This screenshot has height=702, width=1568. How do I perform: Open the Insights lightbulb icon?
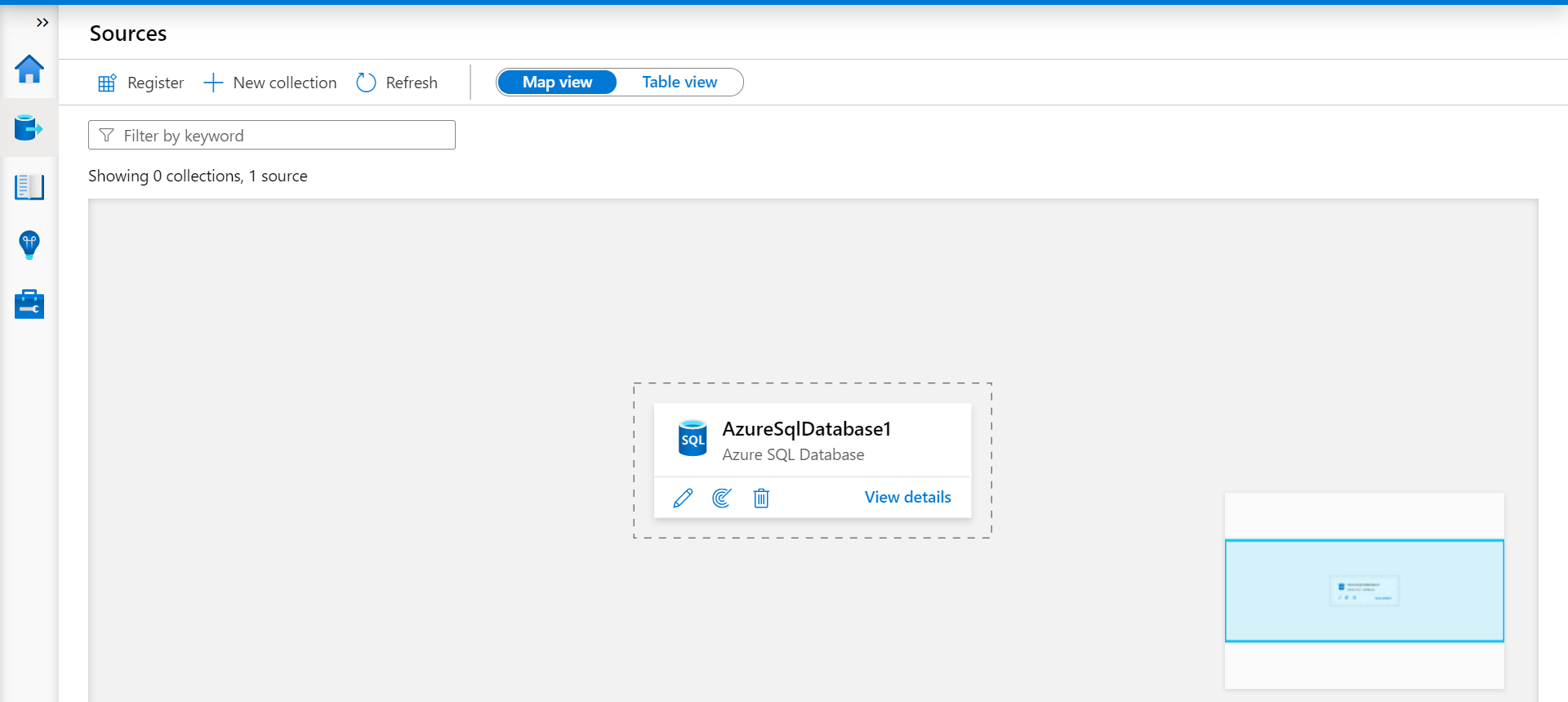tap(29, 245)
